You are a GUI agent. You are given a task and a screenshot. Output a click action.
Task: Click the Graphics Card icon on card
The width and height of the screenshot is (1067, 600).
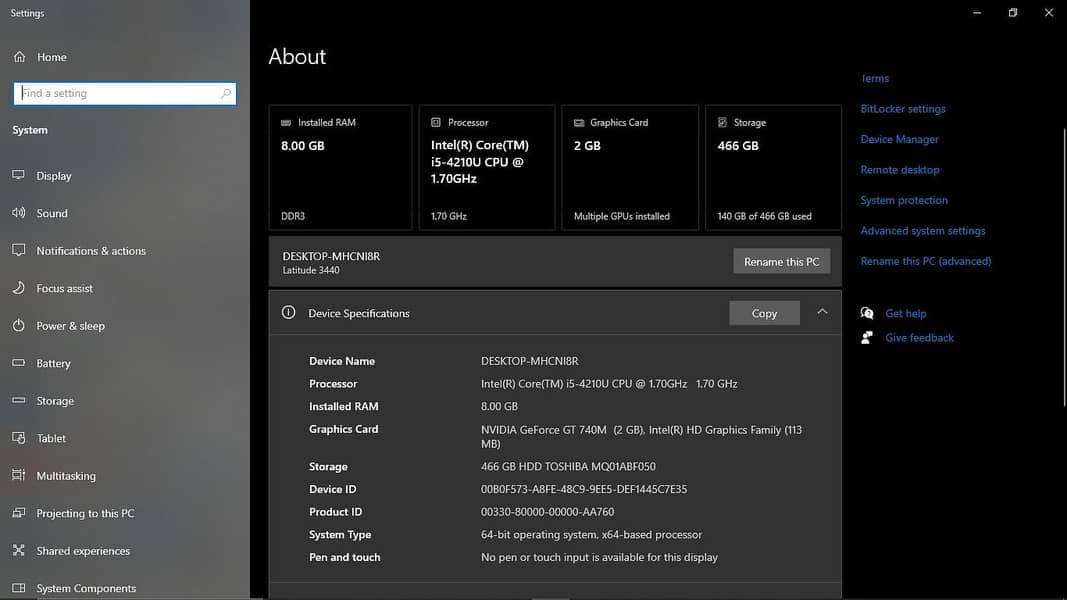pyautogui.click(x=579, y=122)
